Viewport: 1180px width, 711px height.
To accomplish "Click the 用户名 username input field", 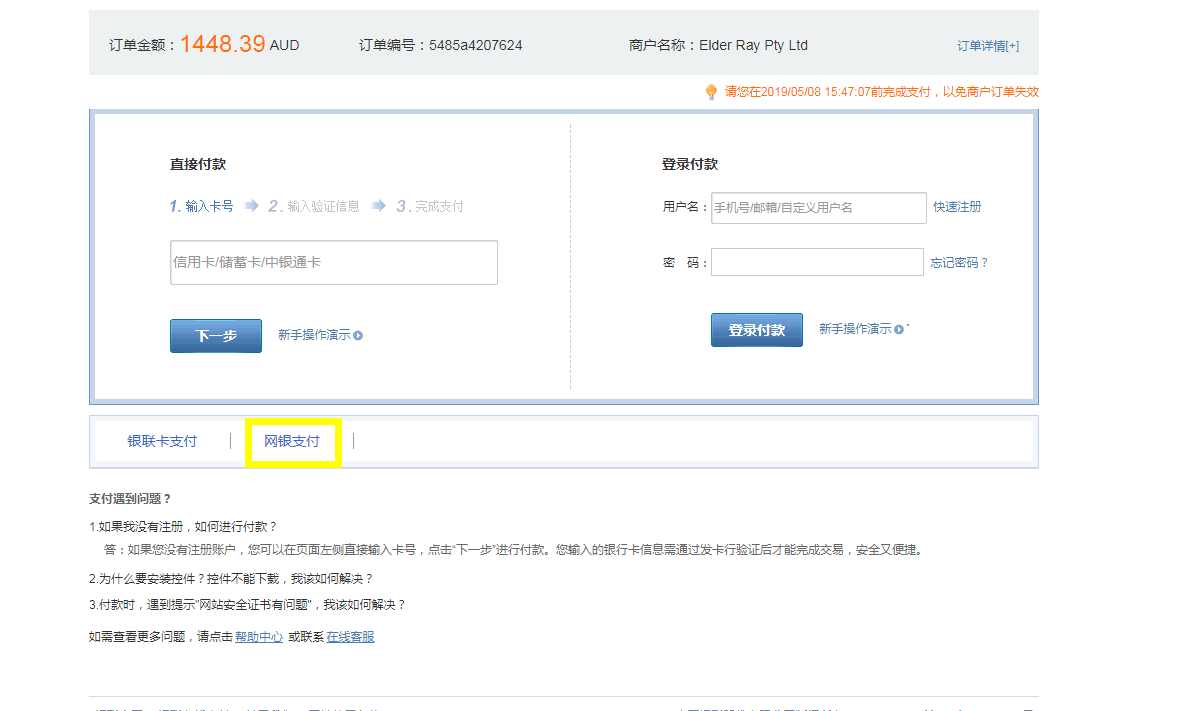I will click(x=818, y=207).
